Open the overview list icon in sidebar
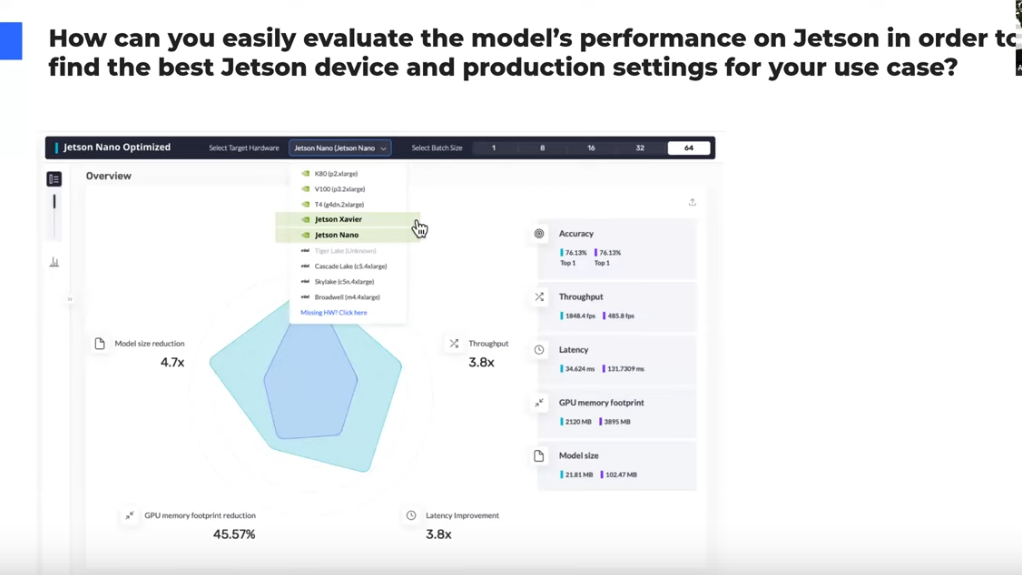 tap(54, 179)
